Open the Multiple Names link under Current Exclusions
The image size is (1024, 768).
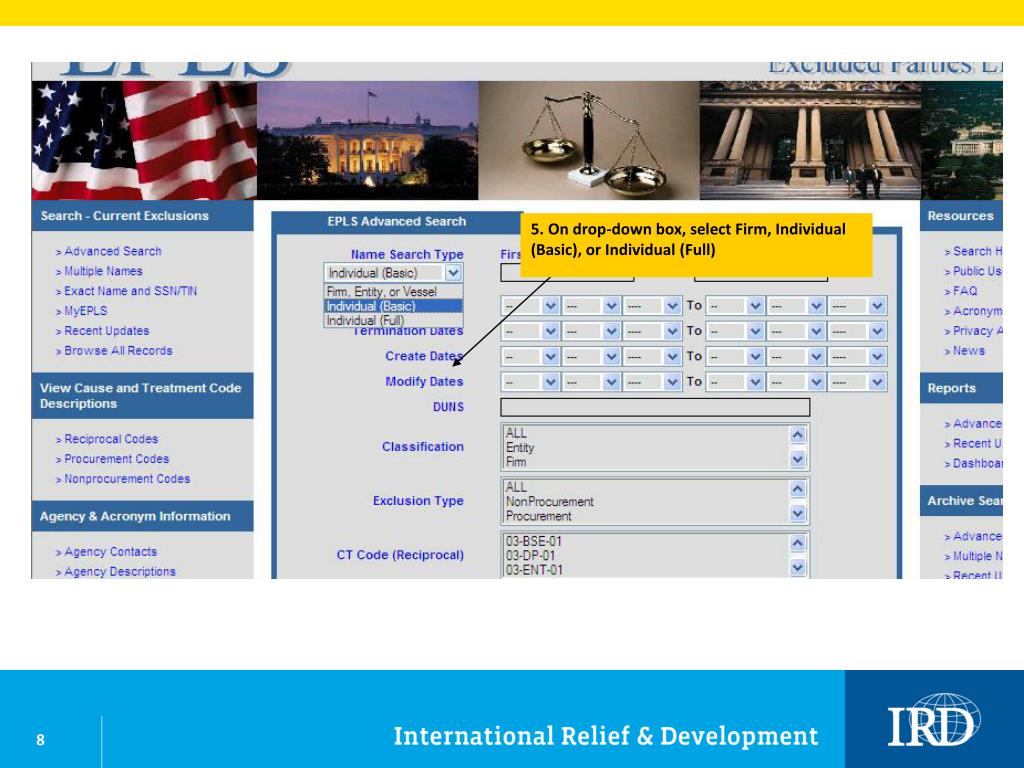pos(103,271)
